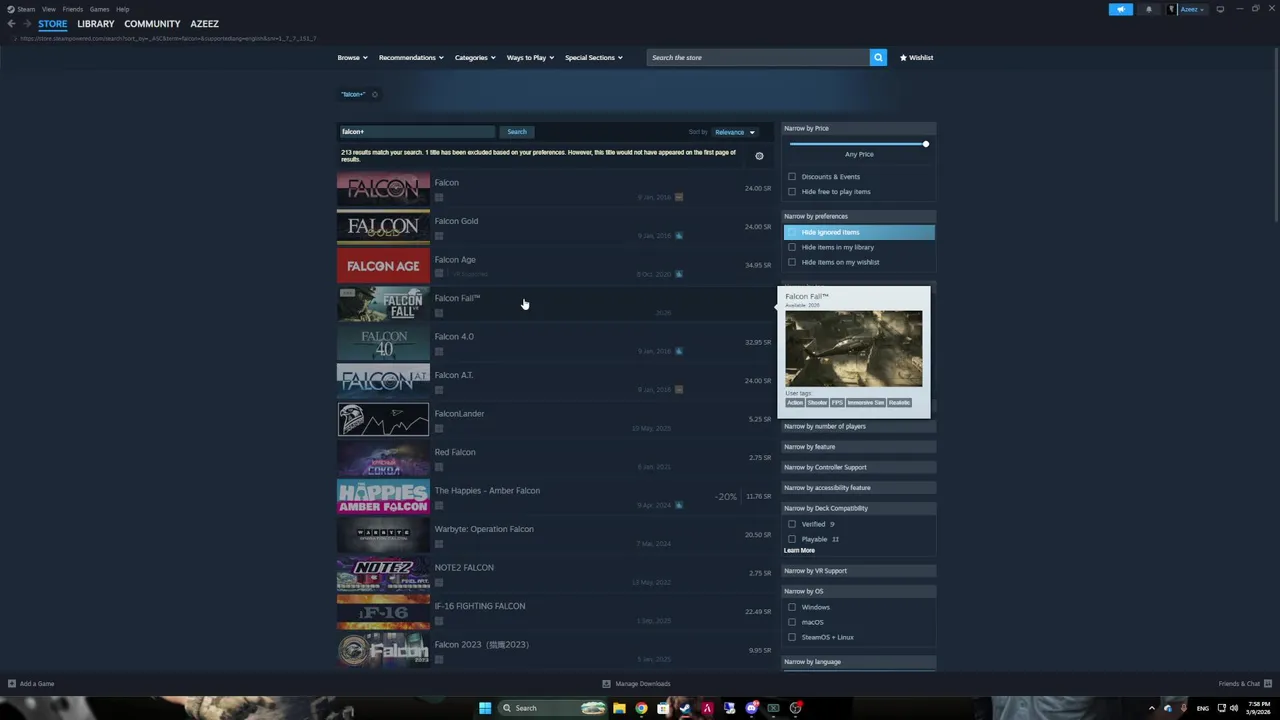Check Hide items on my wishlist
Image resolution: width=1280 pixels, height=720 pixels.
pos(792,262)
